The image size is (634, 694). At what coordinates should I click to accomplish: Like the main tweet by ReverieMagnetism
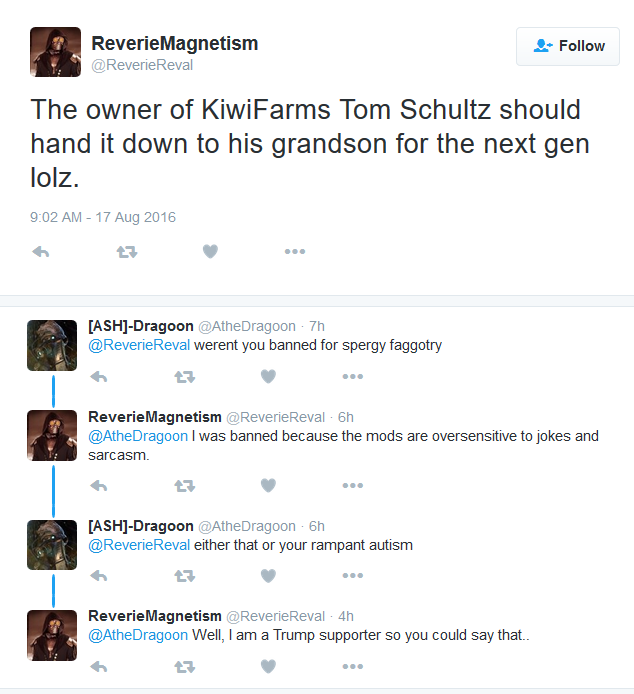(210, 251)
